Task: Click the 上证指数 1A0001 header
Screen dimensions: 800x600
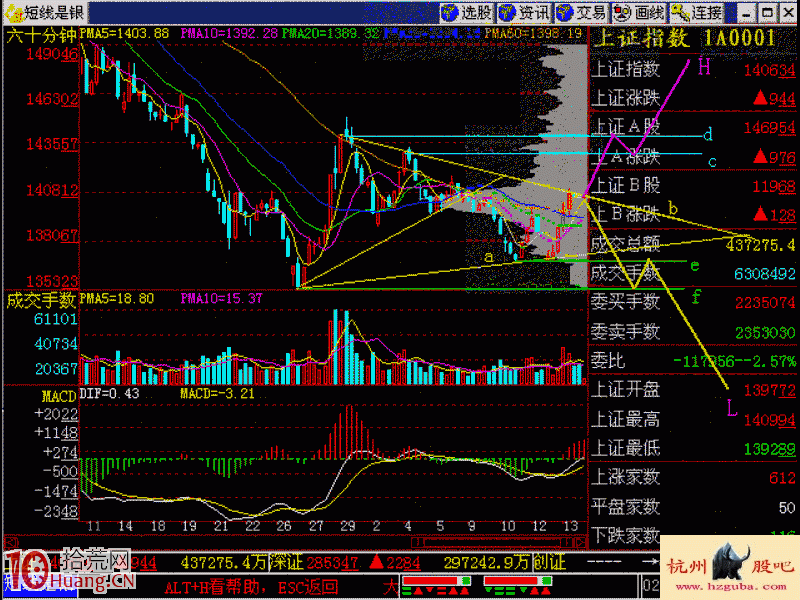Action: click(685, 38)
